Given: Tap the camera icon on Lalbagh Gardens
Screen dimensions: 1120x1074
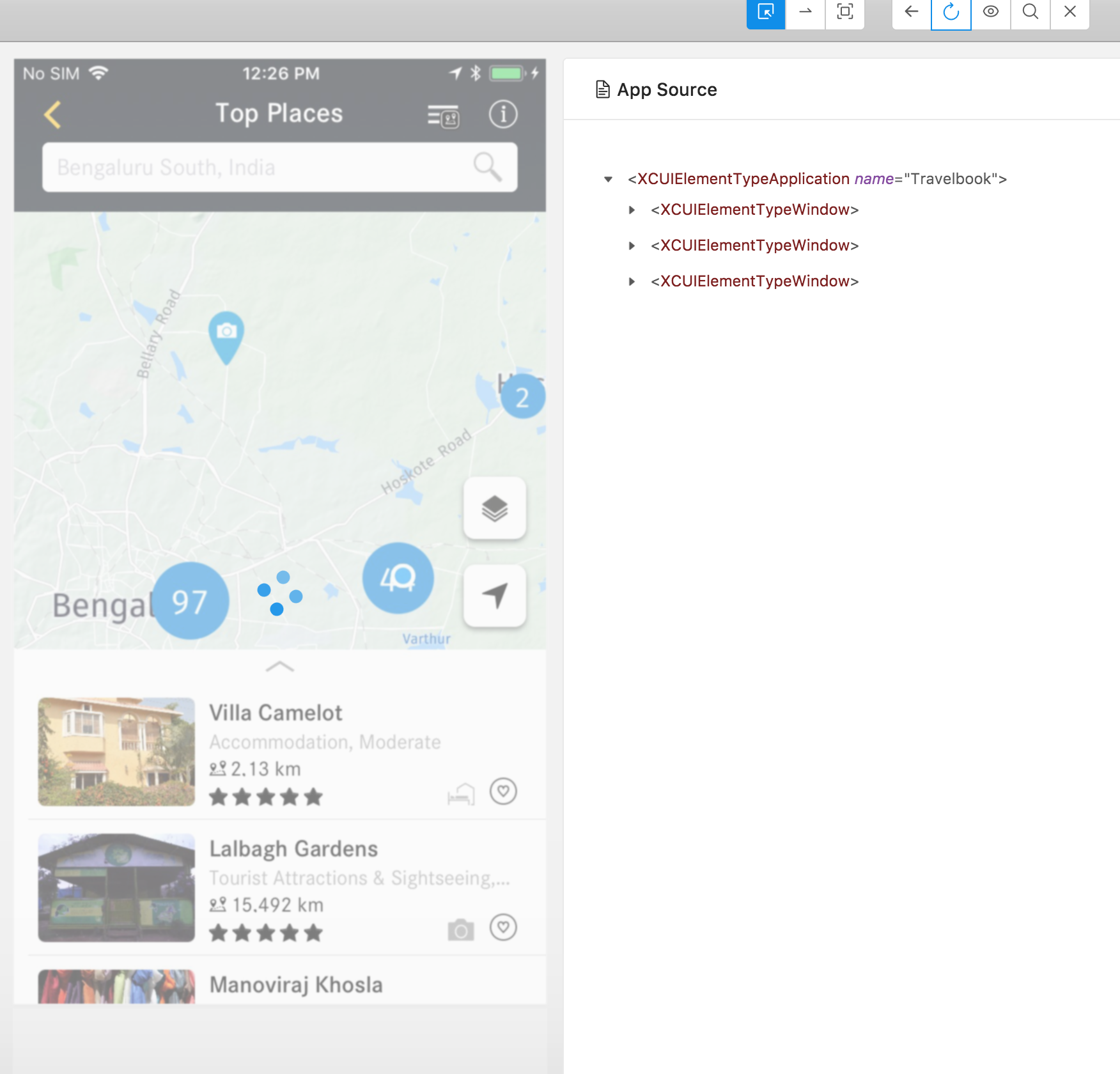Looking at the screenshot, I should (461, 930).
